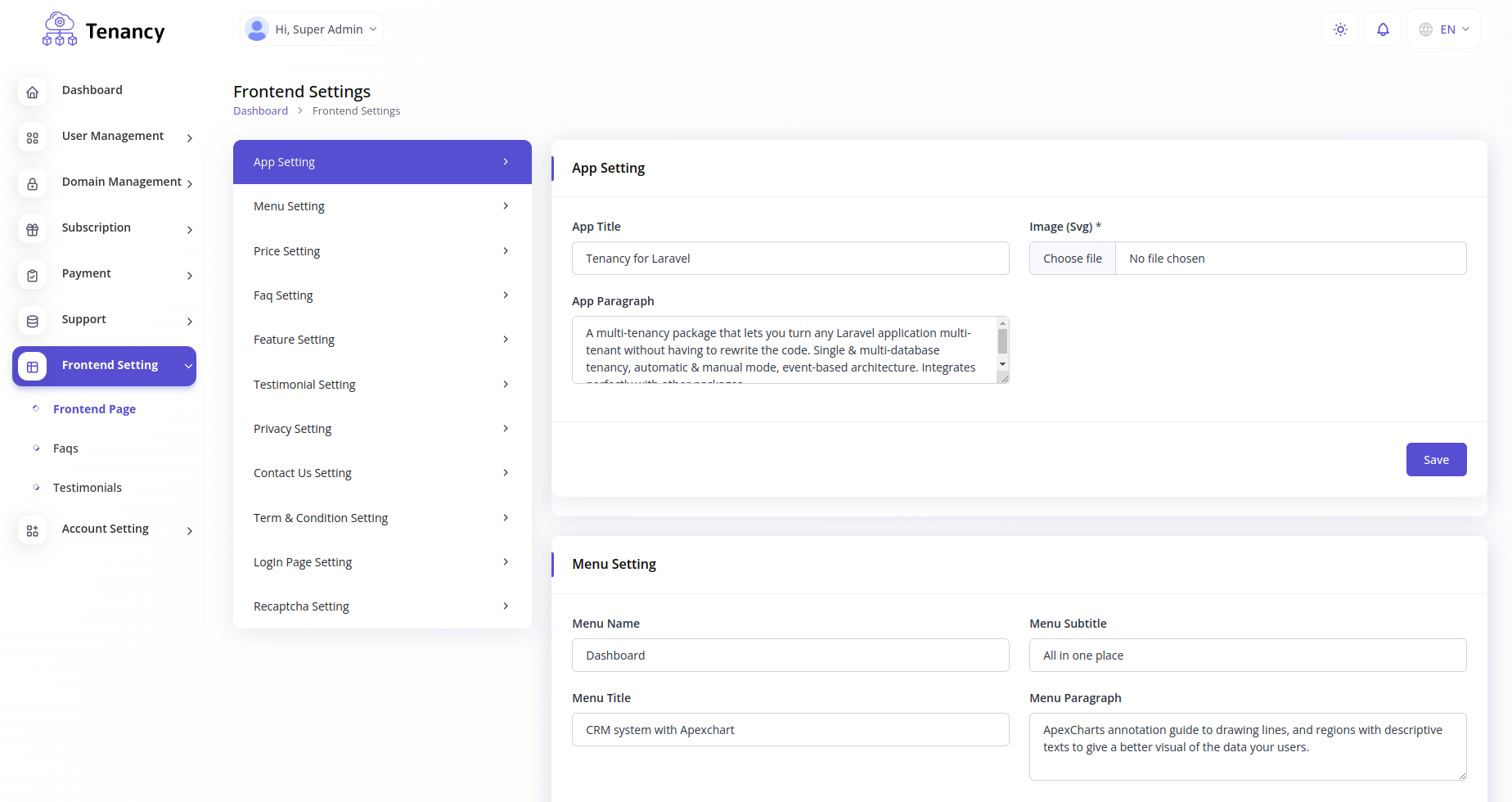
Task: Open the Testimonial Setting tab
Action: click(382, 385)
